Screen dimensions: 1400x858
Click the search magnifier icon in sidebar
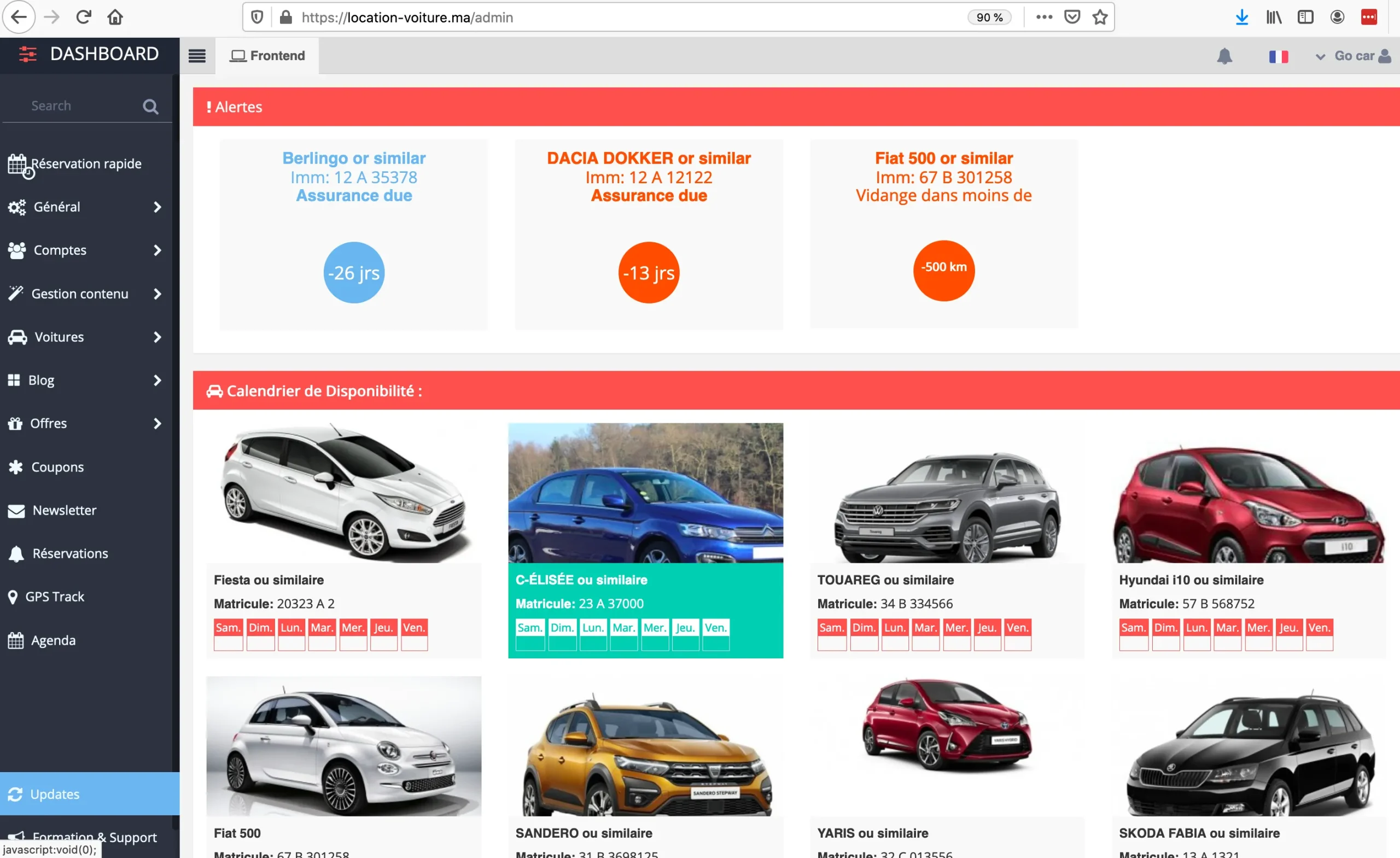click(x=150, y=106)
